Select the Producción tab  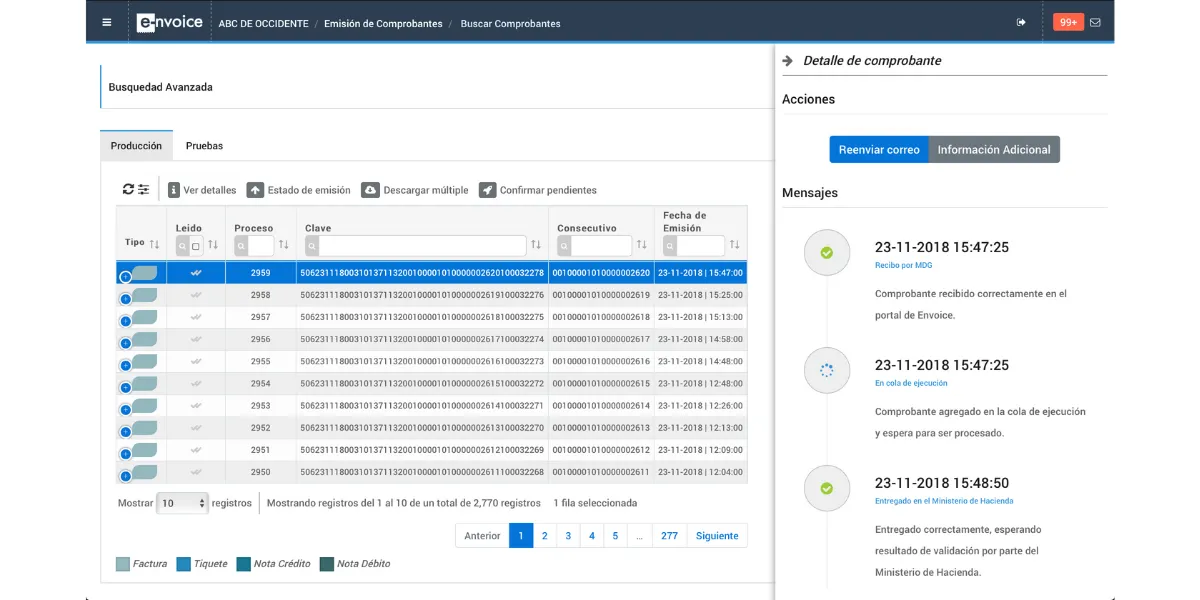[136, 146]
